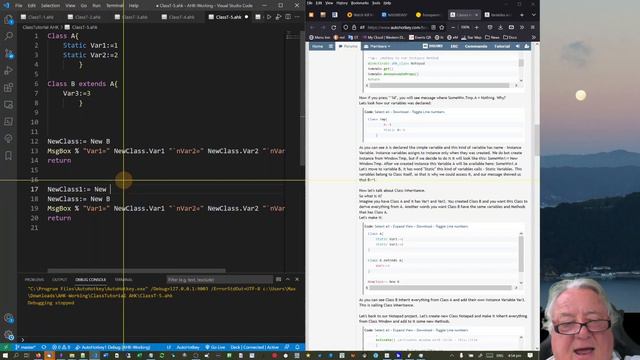Image resolution: width=640 pixels, height=360 pixels.
Task: Open the News bookmarks folder
Action: coord(492,37)
